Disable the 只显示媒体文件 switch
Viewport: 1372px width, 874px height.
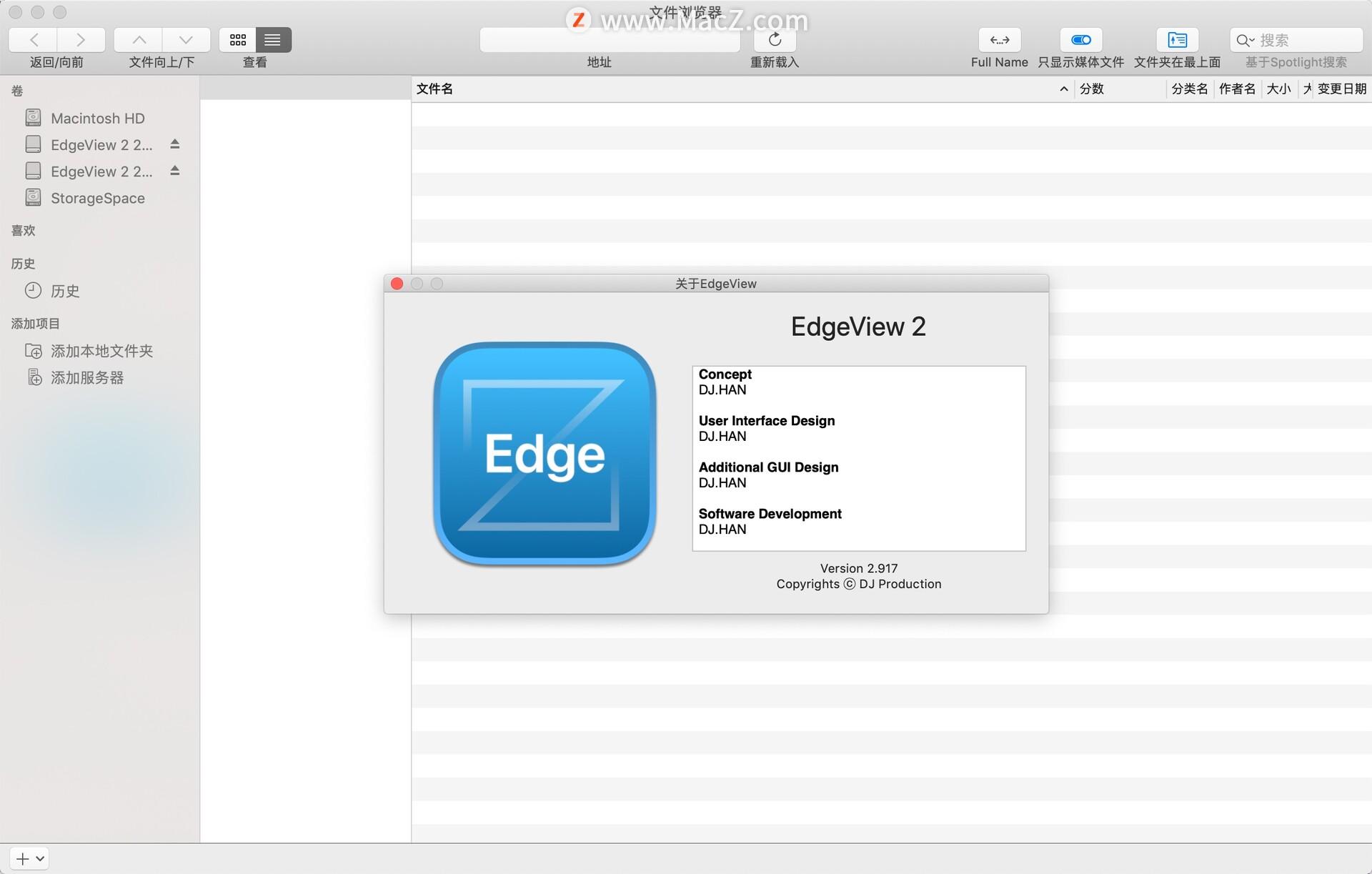pos(1080,39)
